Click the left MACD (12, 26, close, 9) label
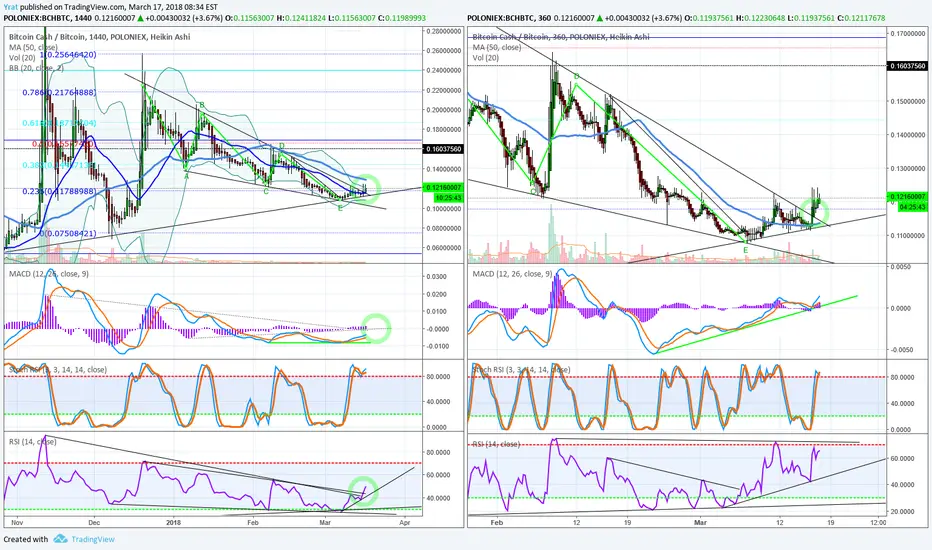The height and width of the screenshot is (550, 932). pos(49,274)
